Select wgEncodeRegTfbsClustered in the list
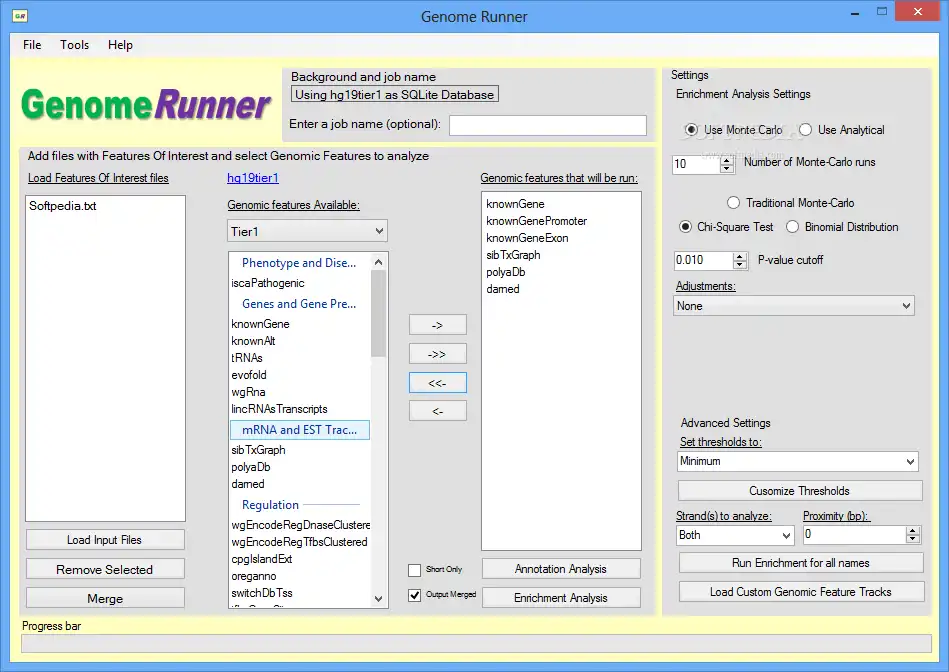949x672 pixels. point(299,542)
